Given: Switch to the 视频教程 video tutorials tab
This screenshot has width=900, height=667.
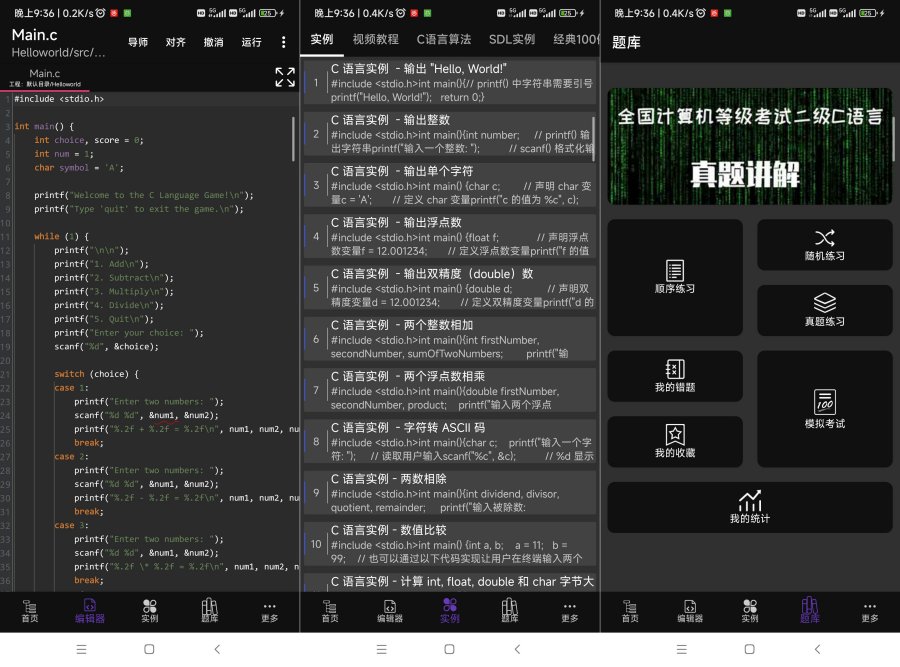Looking at the screenshot, I should coord(377,40).
